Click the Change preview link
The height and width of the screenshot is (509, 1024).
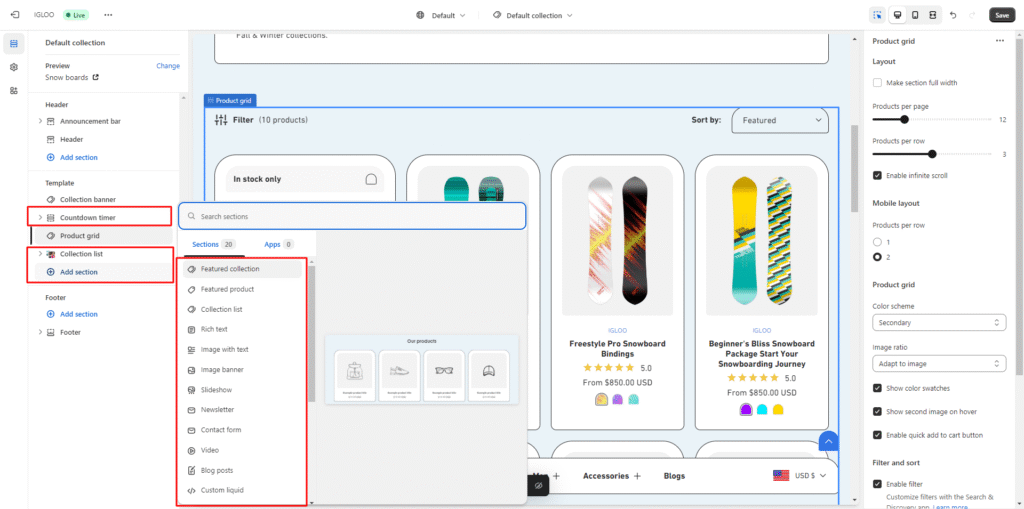pos(168,66)
